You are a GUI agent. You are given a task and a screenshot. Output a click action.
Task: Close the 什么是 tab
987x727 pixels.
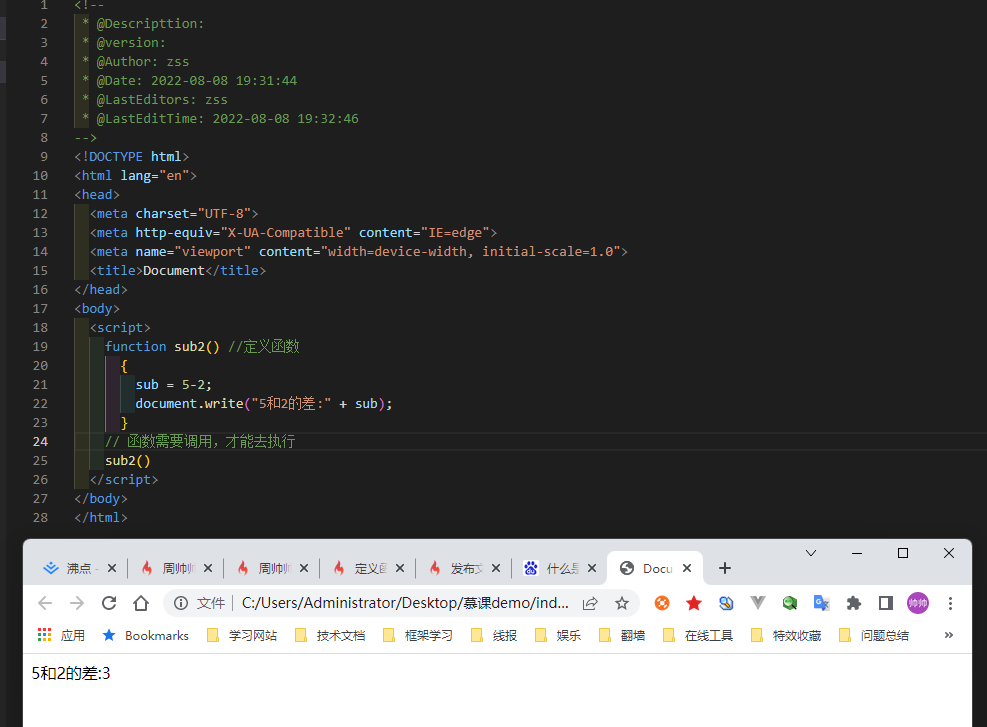[592, 568]
